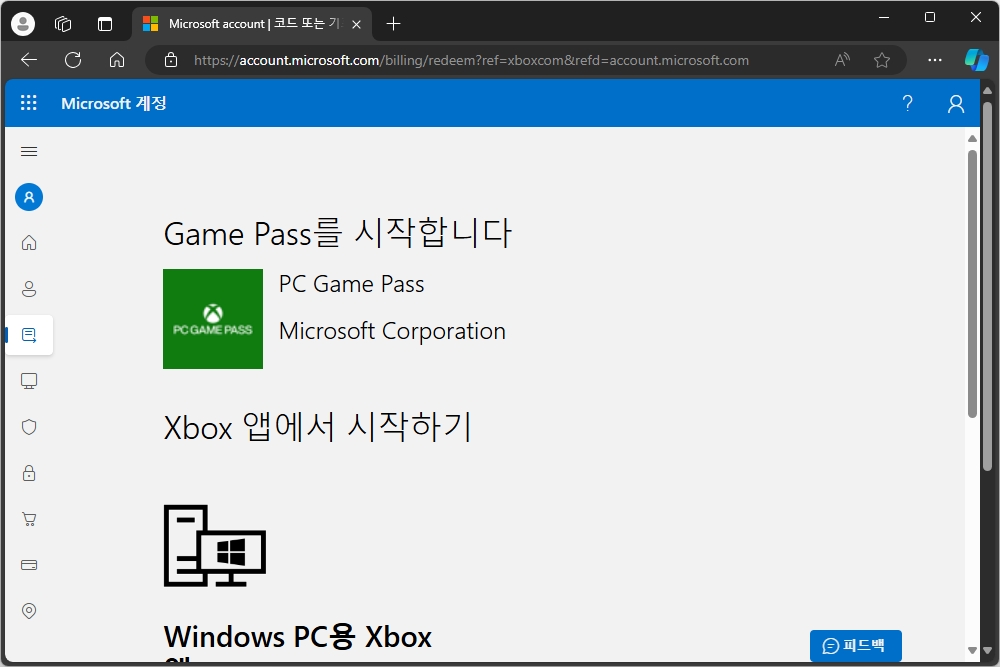Select the Microsoft account browser tab
This screenshot has width=1000, height=667.
pyautogui.click(x=253, y=24)
